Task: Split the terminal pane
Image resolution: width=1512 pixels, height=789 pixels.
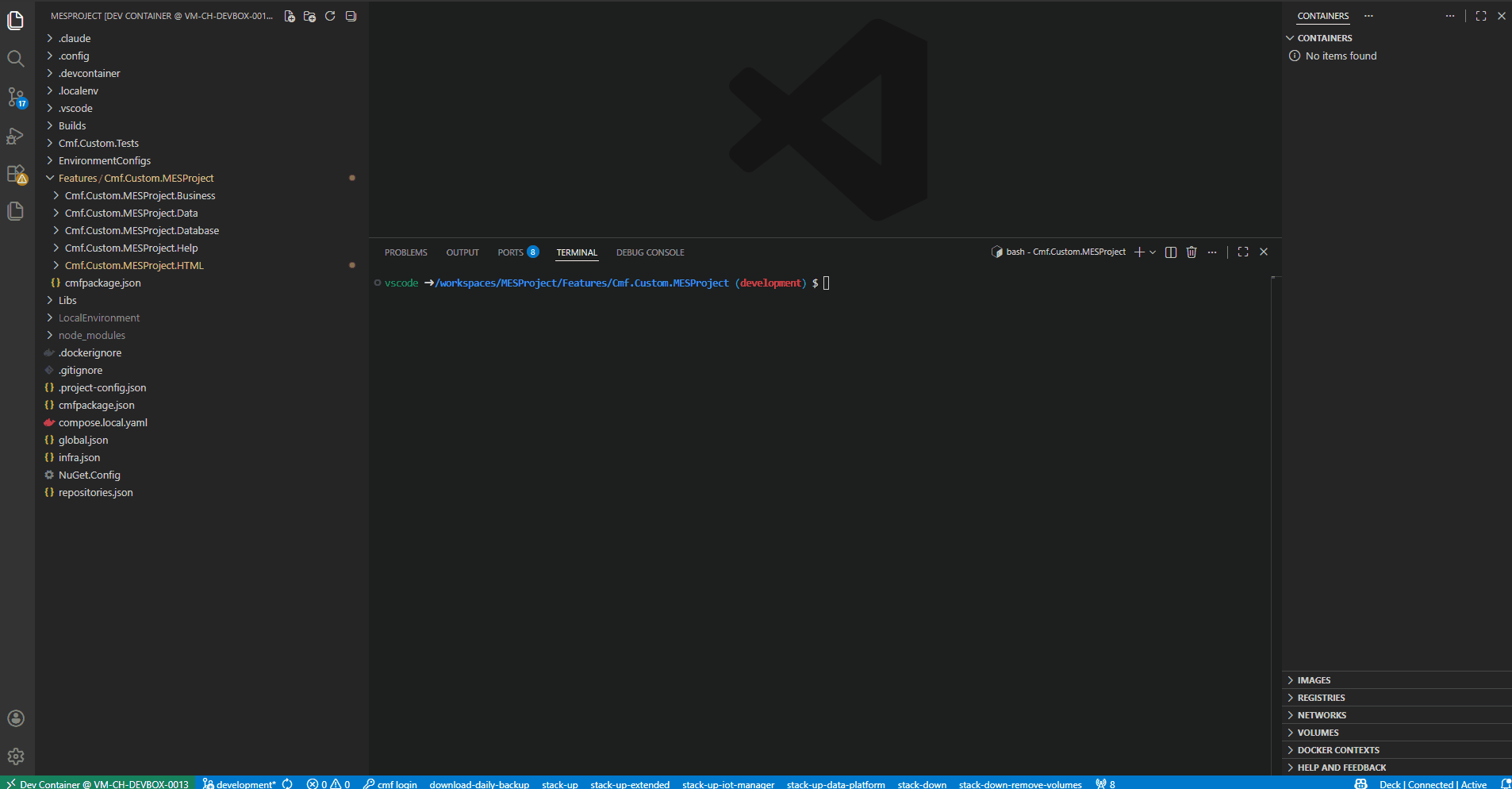Action: click(x=1170, y=252)
